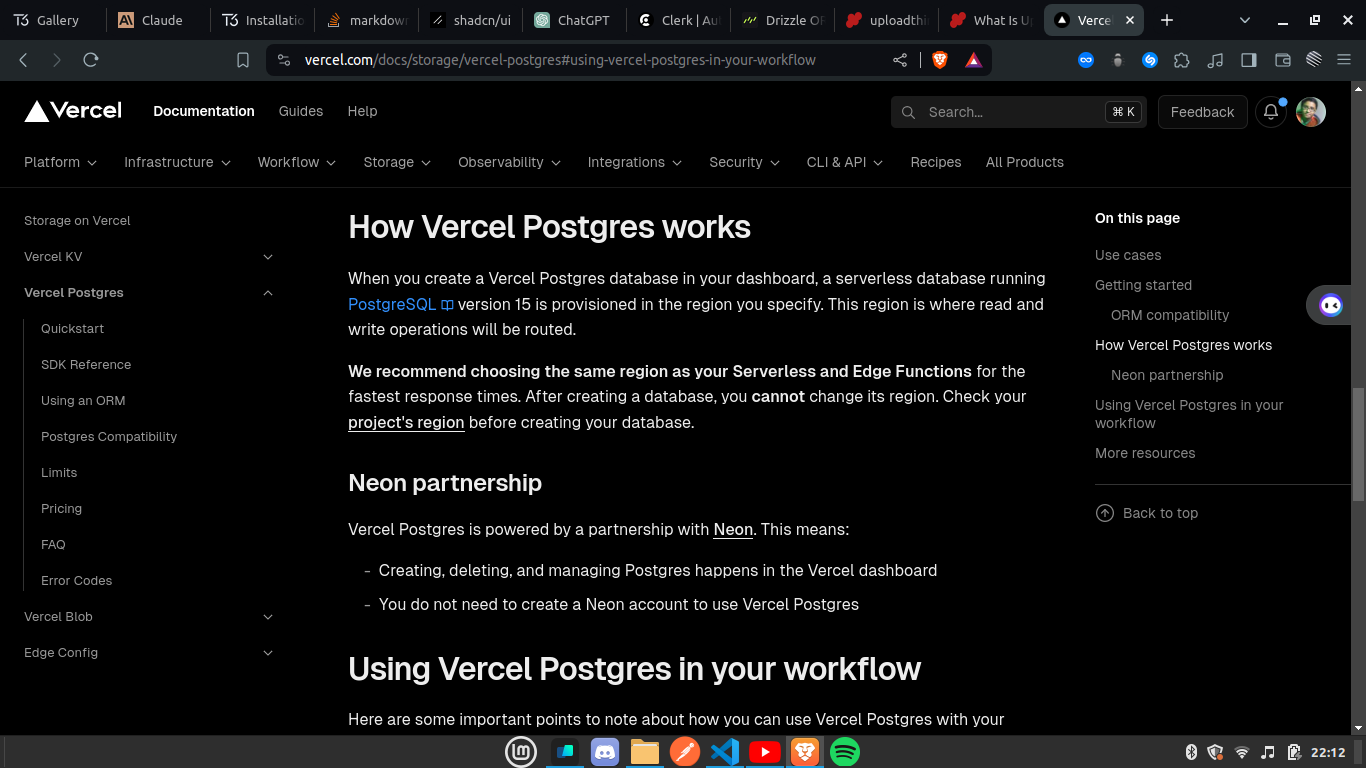Open the Brave Wallet icon
The image size is (1366, 768).
tap(1282, 60)
